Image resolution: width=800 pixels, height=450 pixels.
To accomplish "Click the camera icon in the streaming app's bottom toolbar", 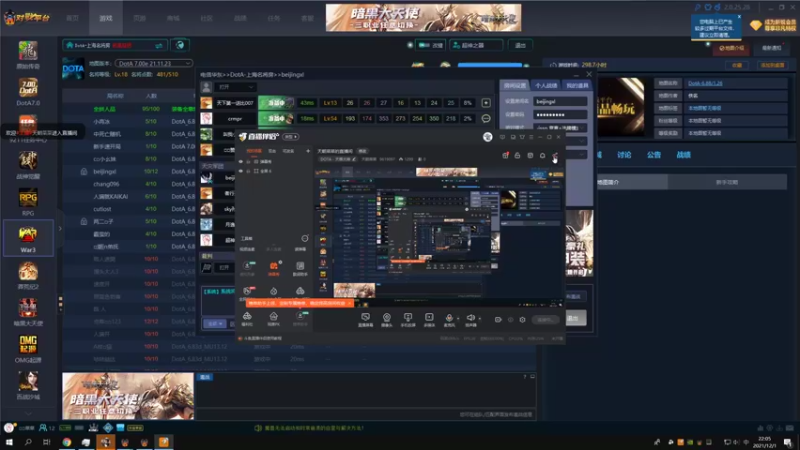I will pos(387,318).
